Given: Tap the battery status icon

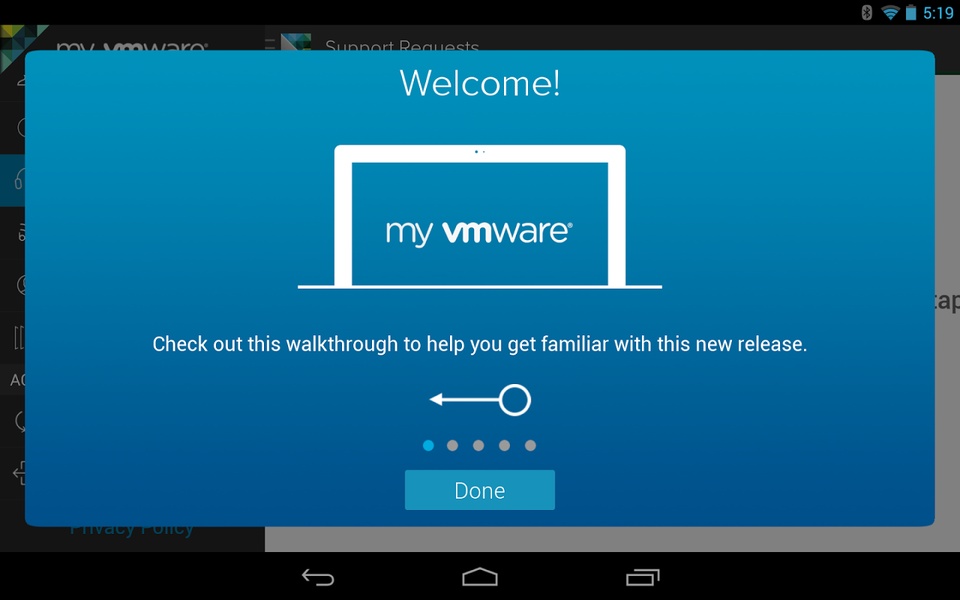Looking at the screenshot, I should pyautogui.click(x=911, y=12).
